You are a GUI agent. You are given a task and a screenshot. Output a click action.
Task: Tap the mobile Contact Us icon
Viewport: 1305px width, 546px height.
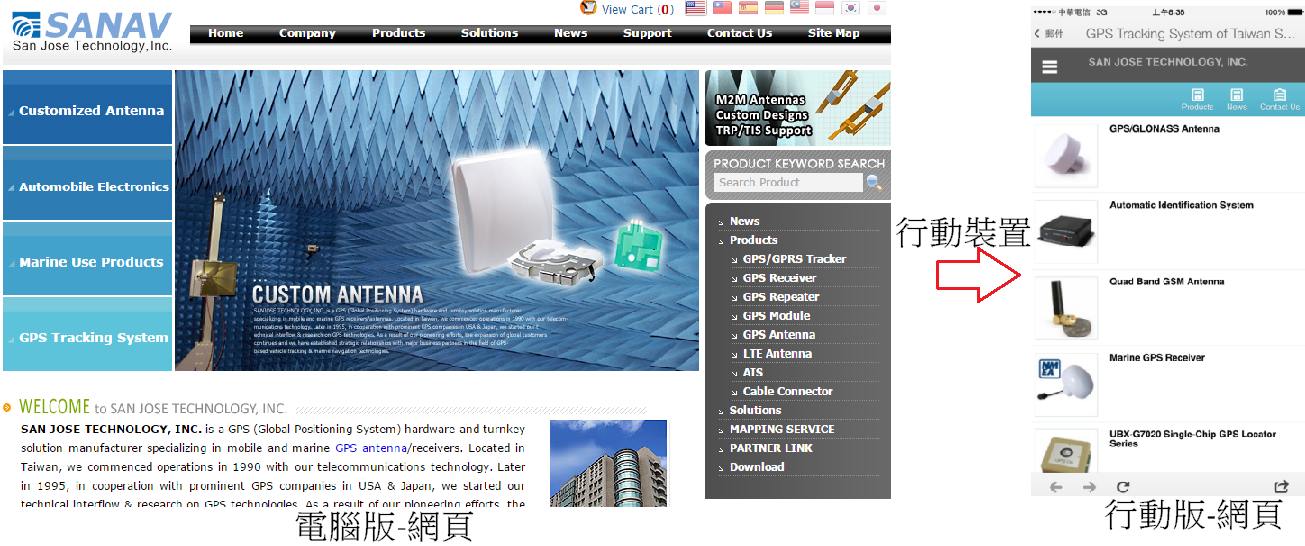(x=1279, y=99)
